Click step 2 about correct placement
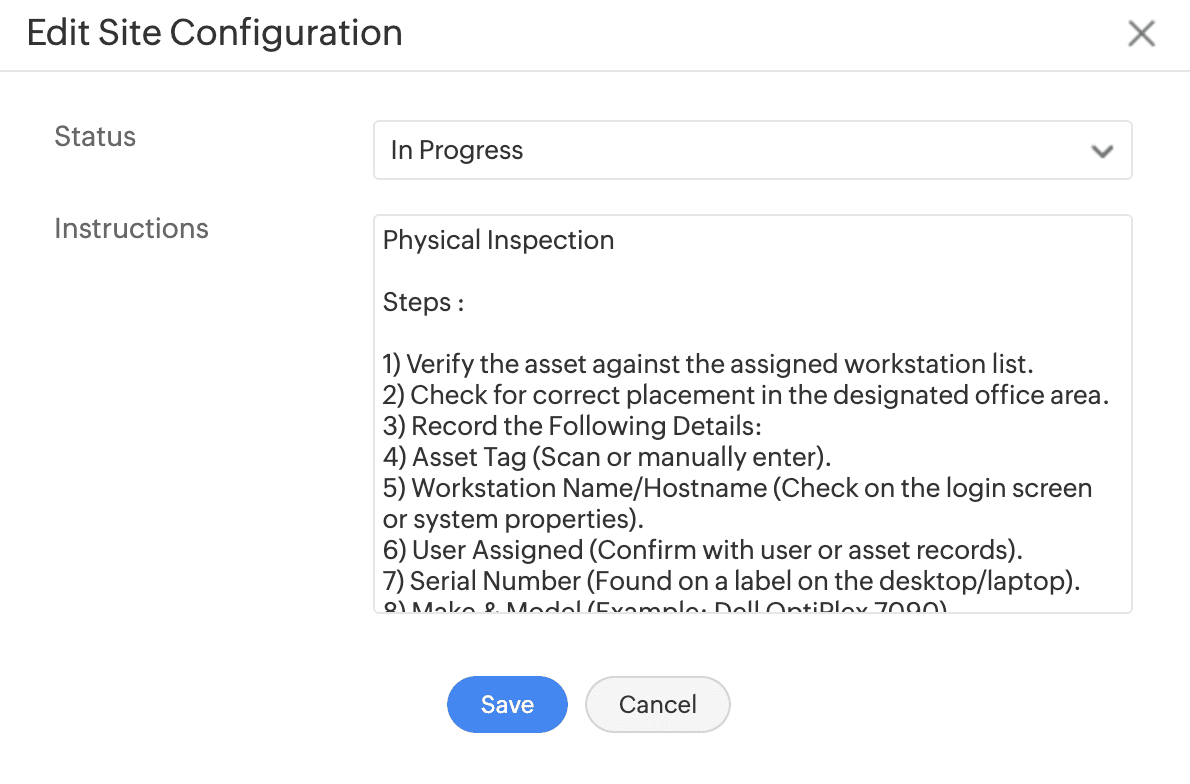 tap(745, 396)
